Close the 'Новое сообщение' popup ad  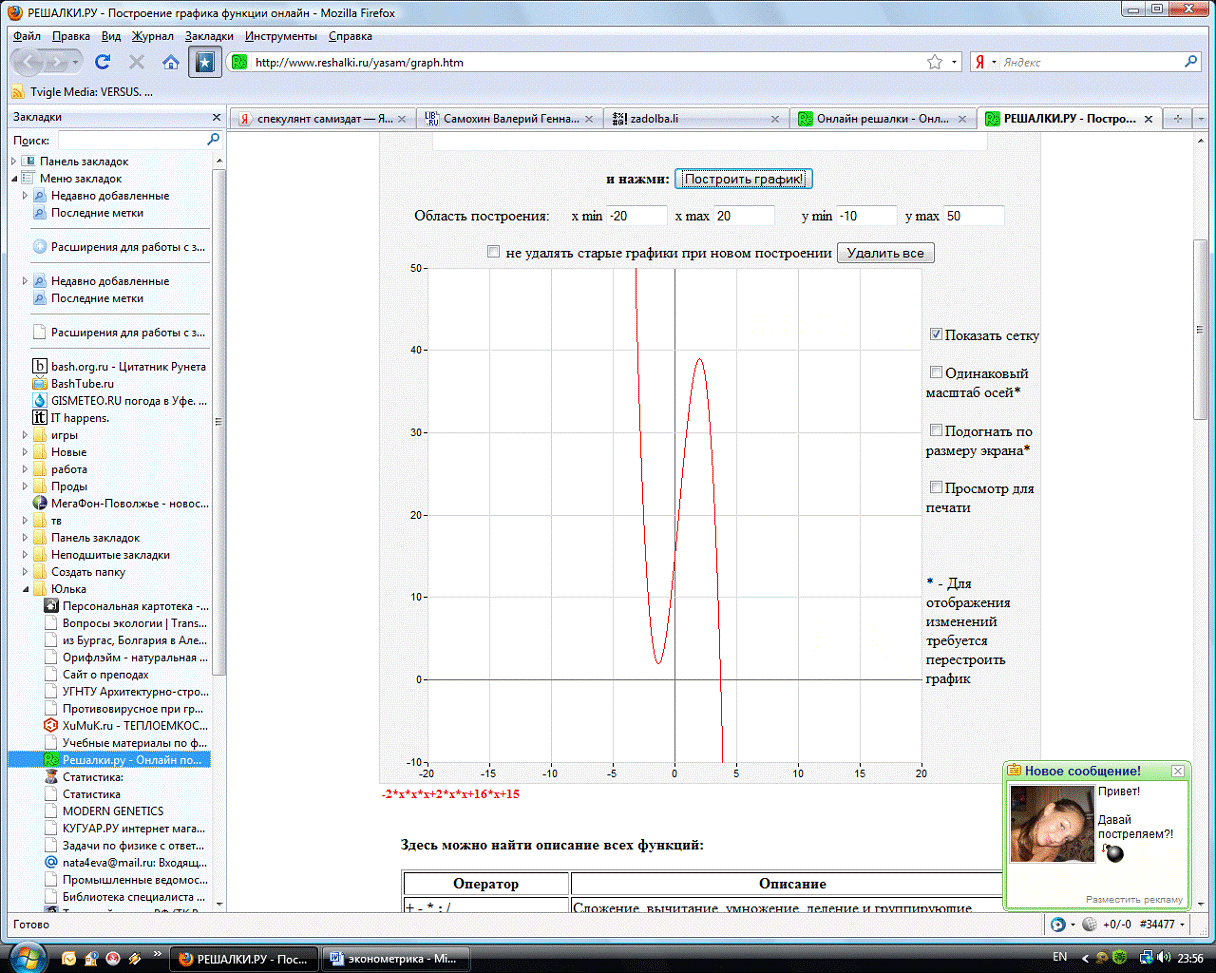pos(1177,771)
